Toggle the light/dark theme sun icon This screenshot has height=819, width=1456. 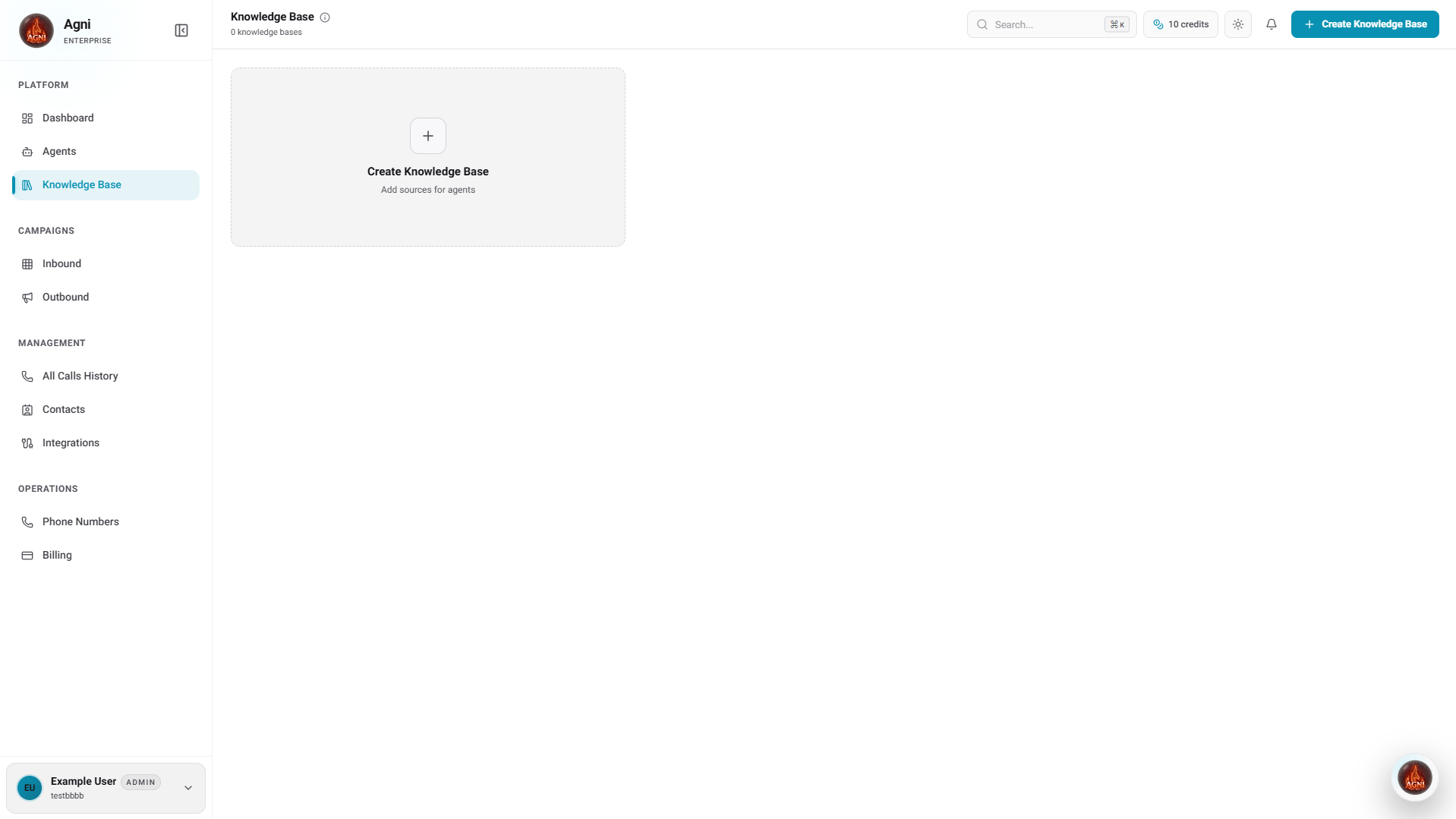tap(1238, 24)
